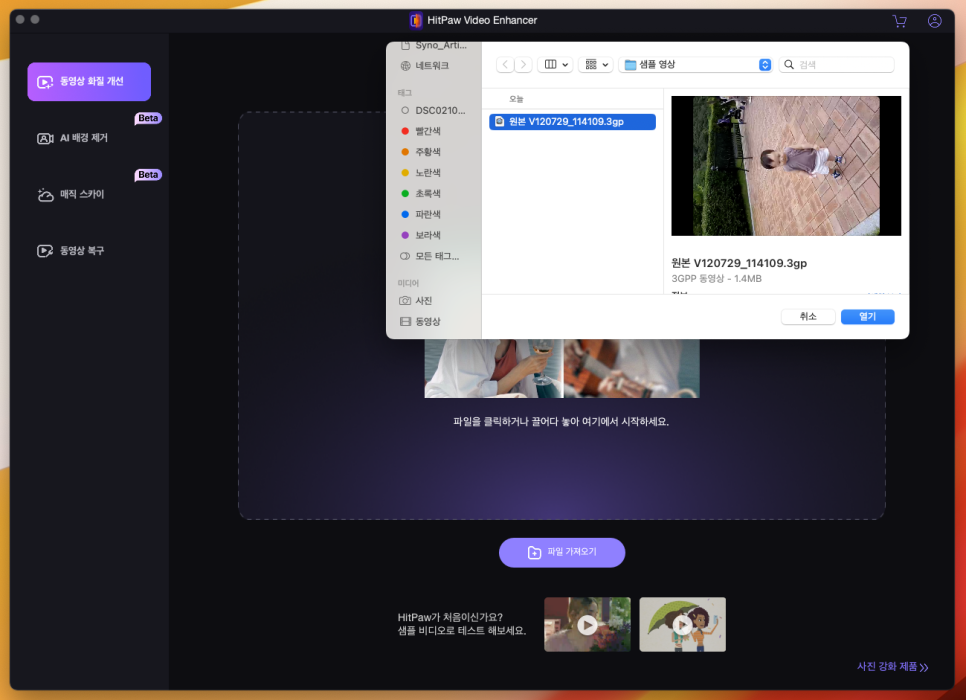Play the cartoon umbrella sample video

point(683,624)
